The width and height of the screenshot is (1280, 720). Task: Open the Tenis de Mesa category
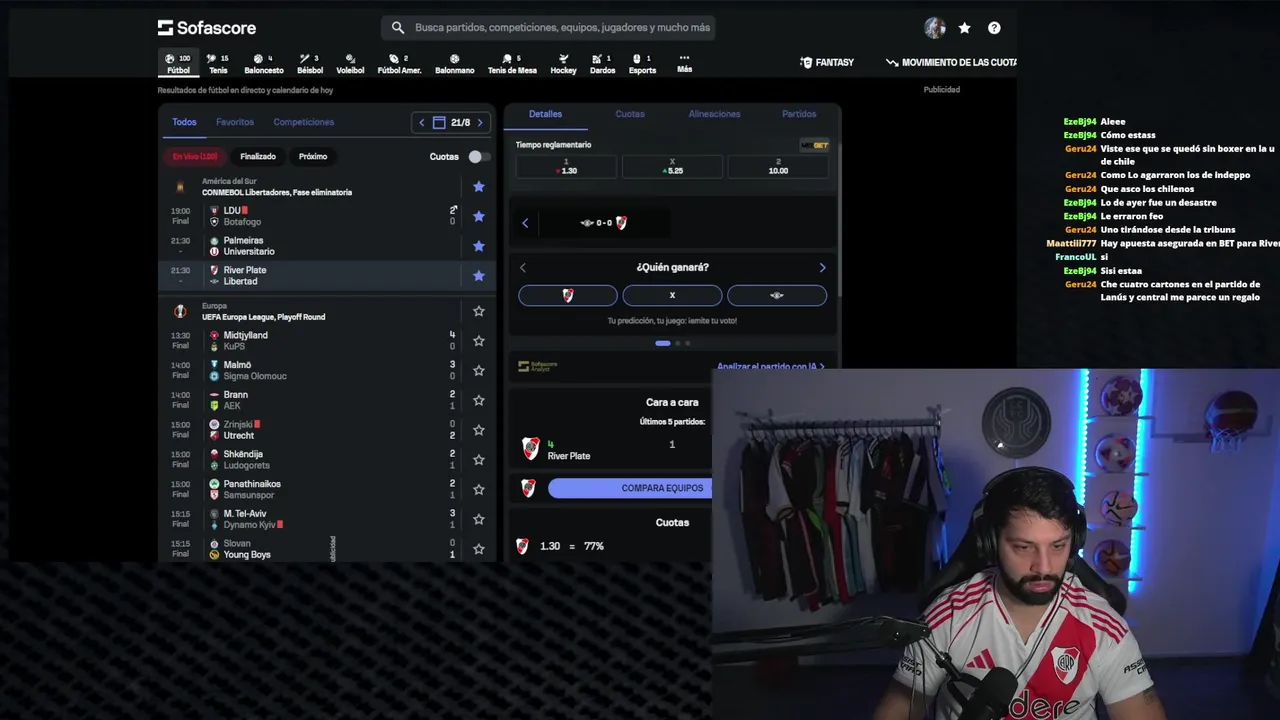click(512, 63)
